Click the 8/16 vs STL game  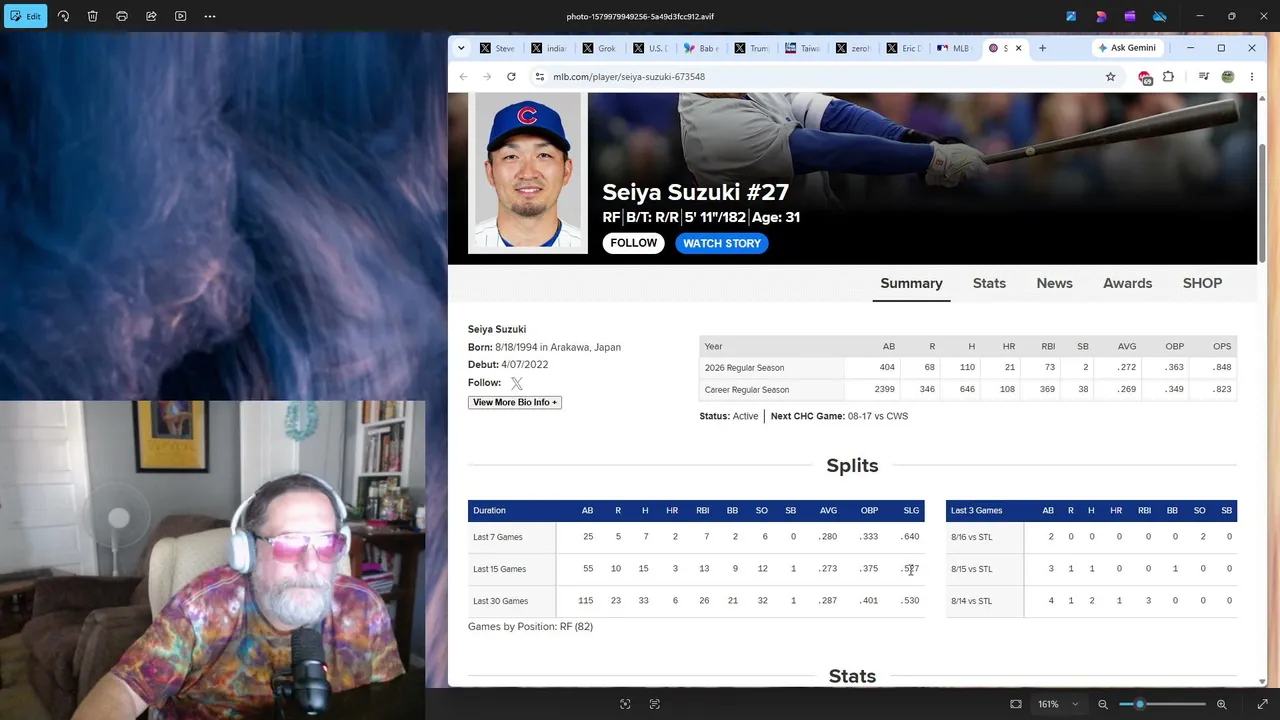click(x=971, y=537)
